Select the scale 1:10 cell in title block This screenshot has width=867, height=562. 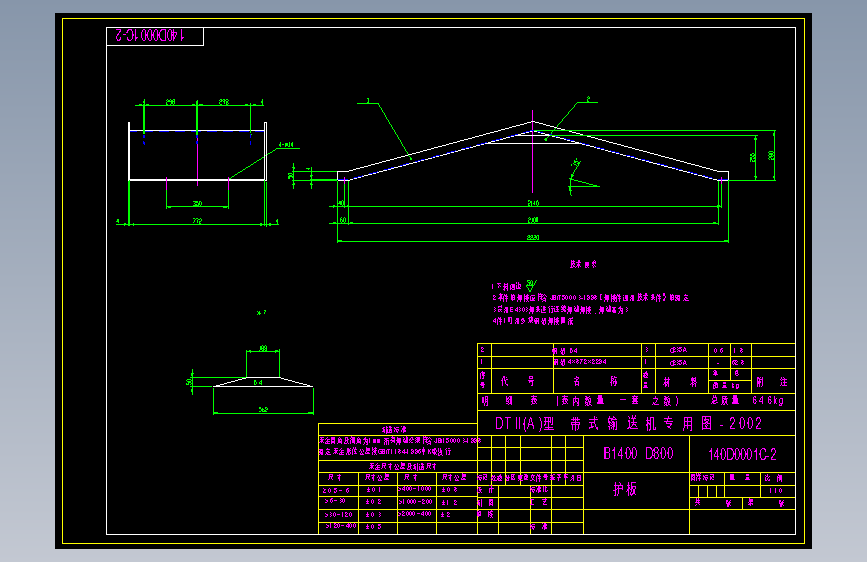point(776,491)
